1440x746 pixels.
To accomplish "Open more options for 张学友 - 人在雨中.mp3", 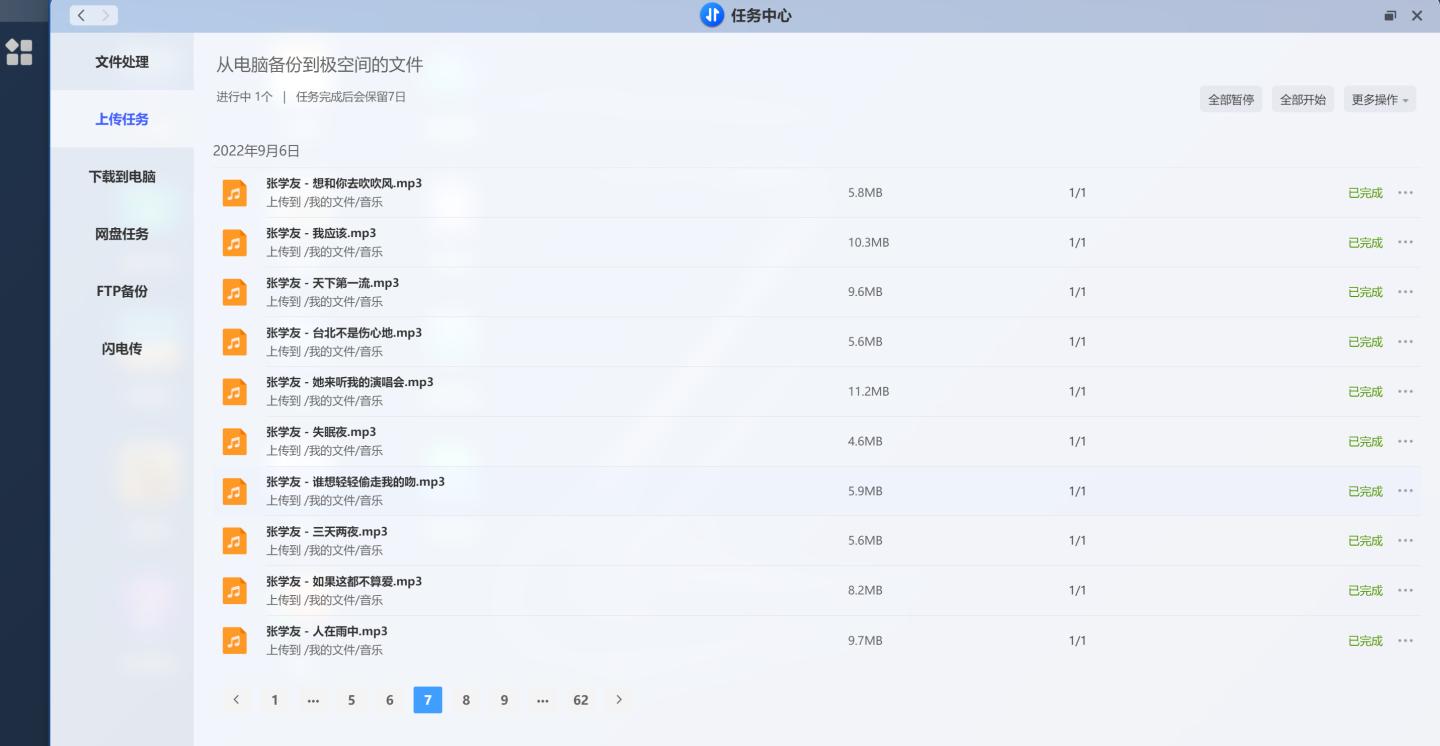I will point(1405,640).
